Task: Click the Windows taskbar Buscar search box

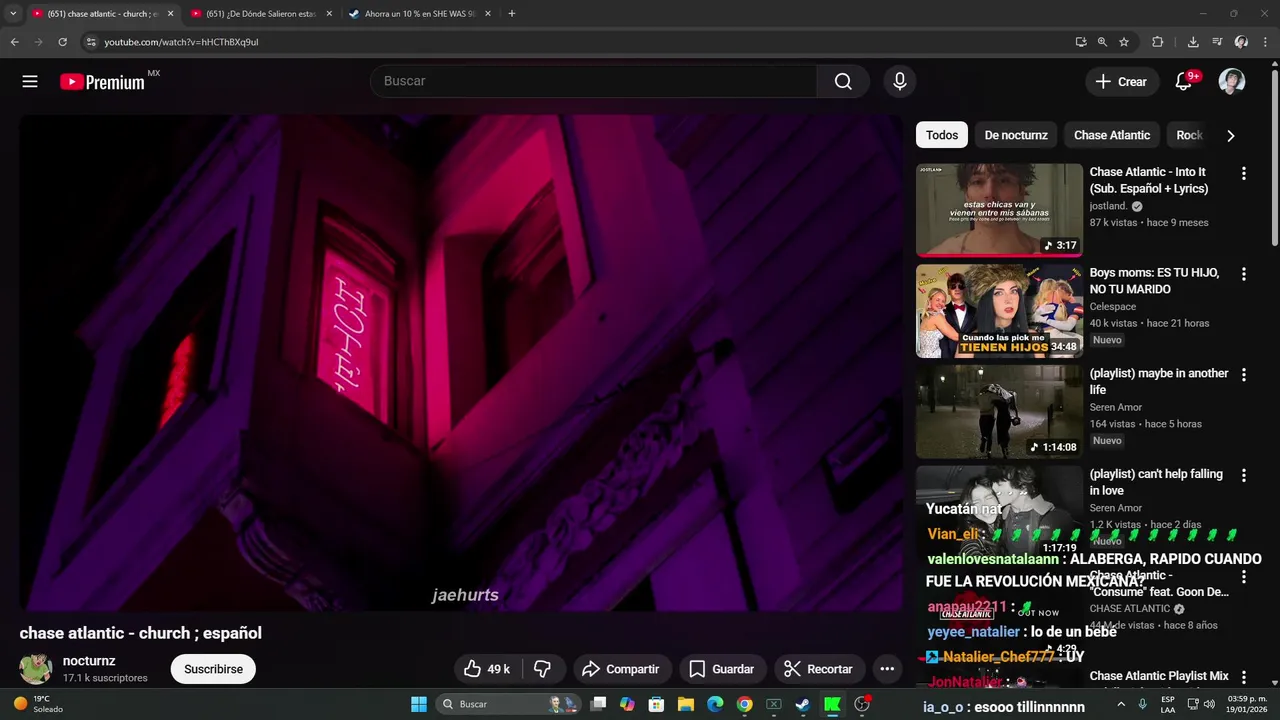Action: (506, 704)
